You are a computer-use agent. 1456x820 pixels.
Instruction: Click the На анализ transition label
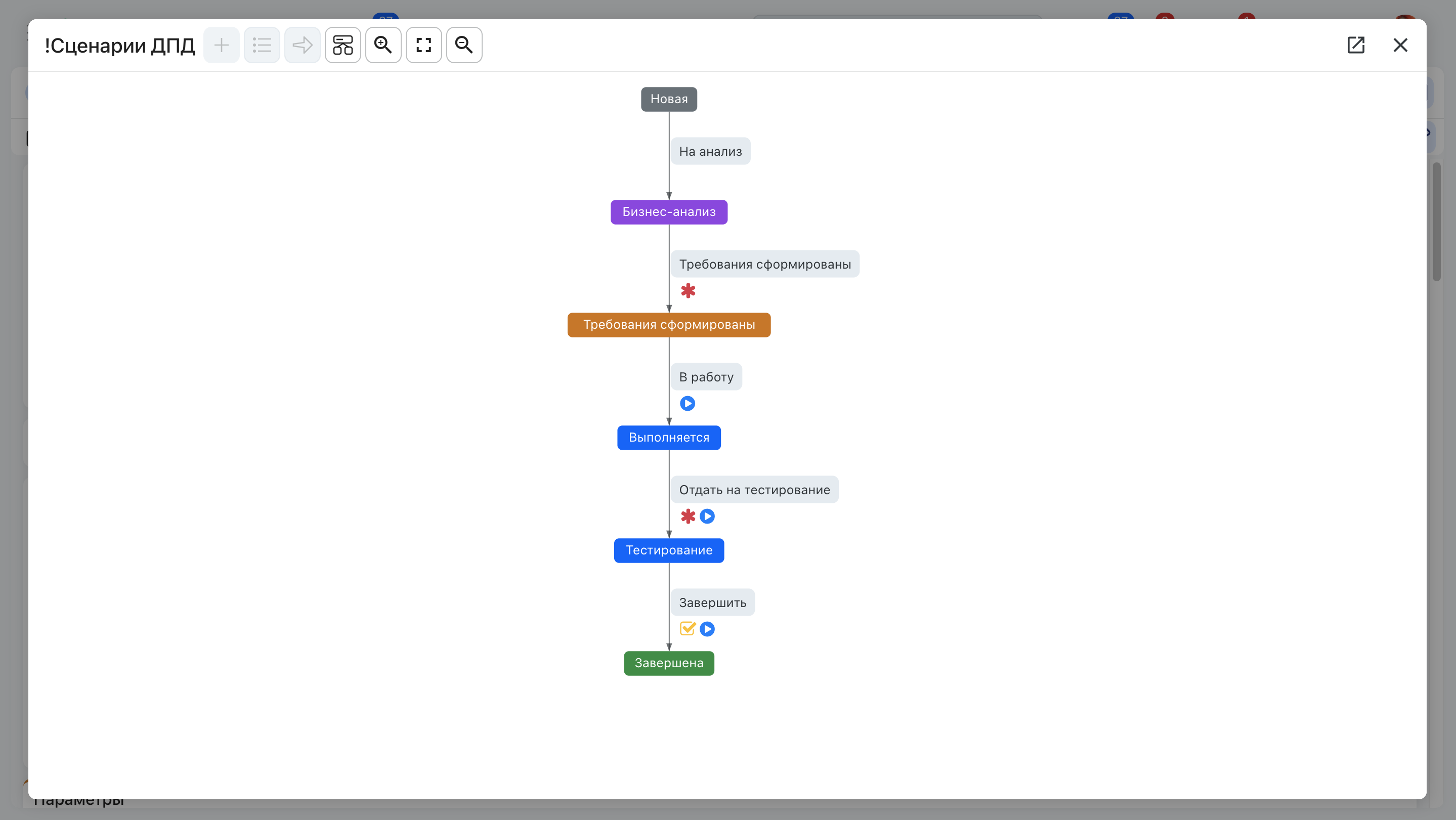coord(710,151)
